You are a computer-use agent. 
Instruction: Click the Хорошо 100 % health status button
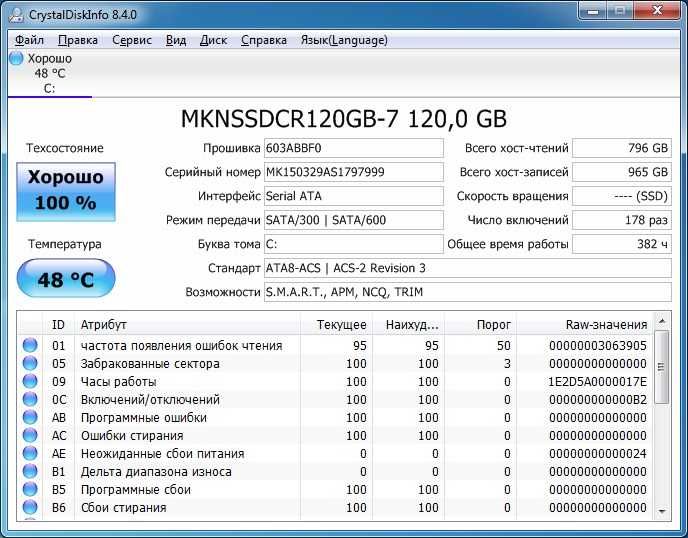pos(66,192)
